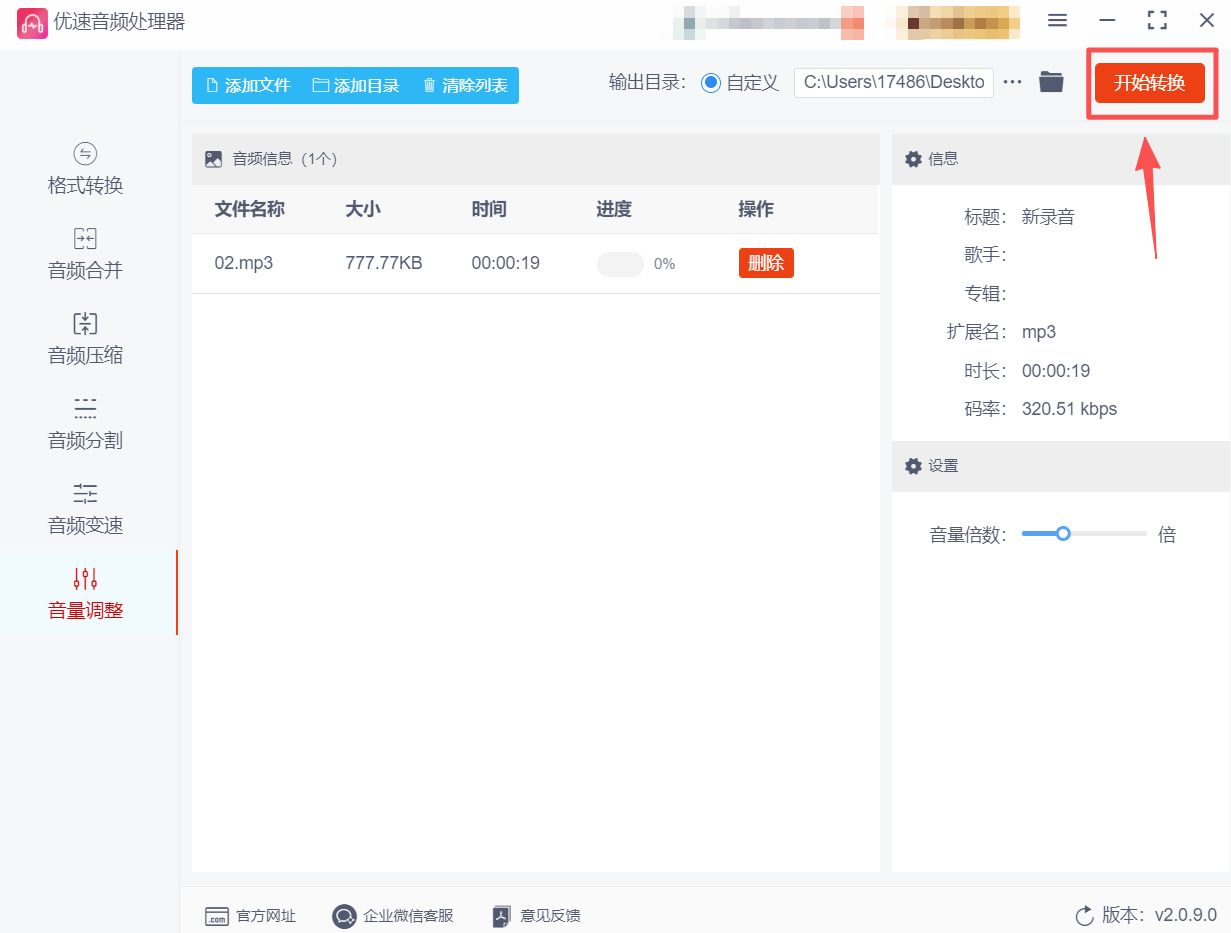Open the 音频分割 audio split tool
The height and width of the screenshot is (933, 1231).
[x=85, y=425]
